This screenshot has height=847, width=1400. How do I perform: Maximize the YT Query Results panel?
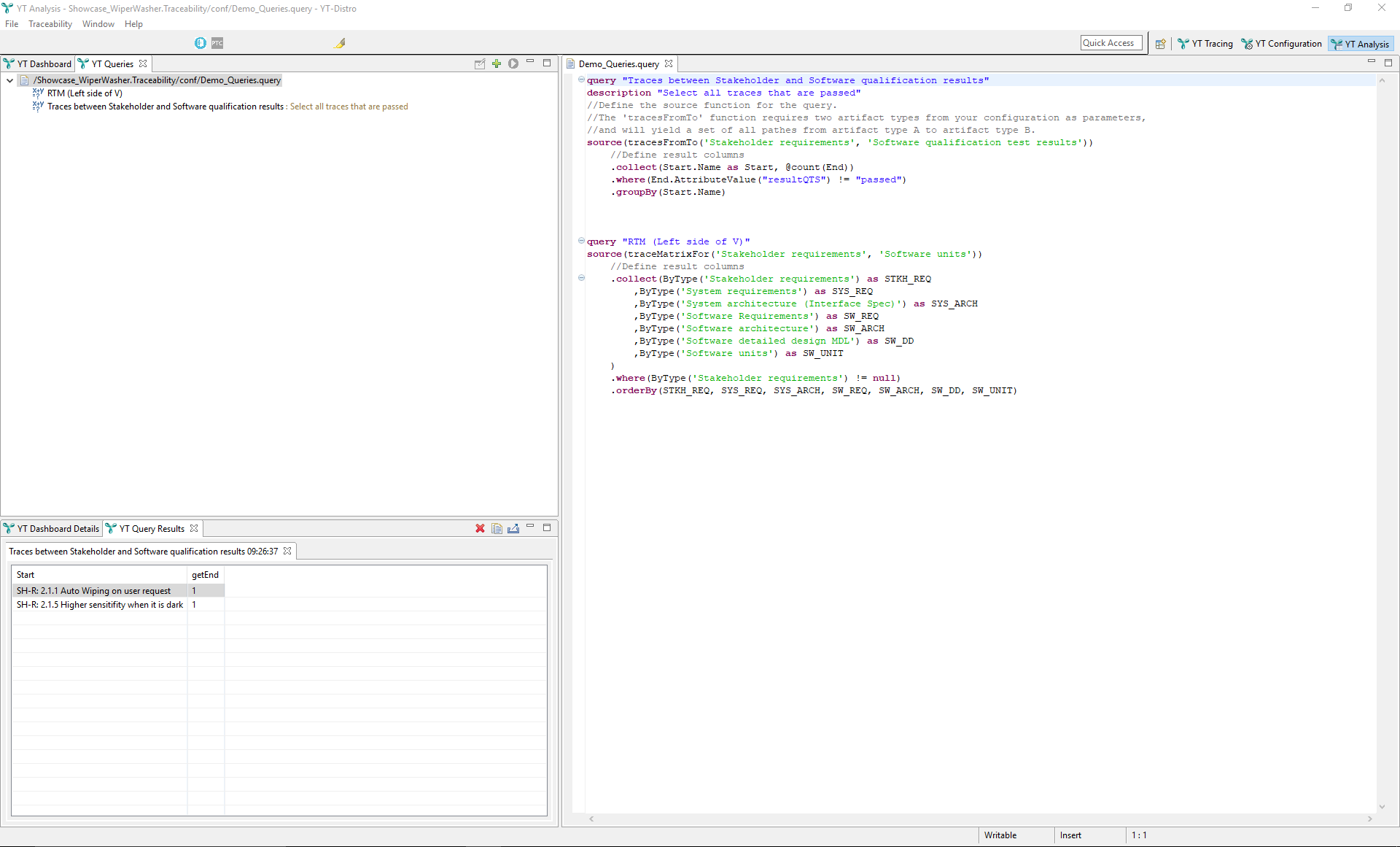pyautogui.click(x=547, y=527)
